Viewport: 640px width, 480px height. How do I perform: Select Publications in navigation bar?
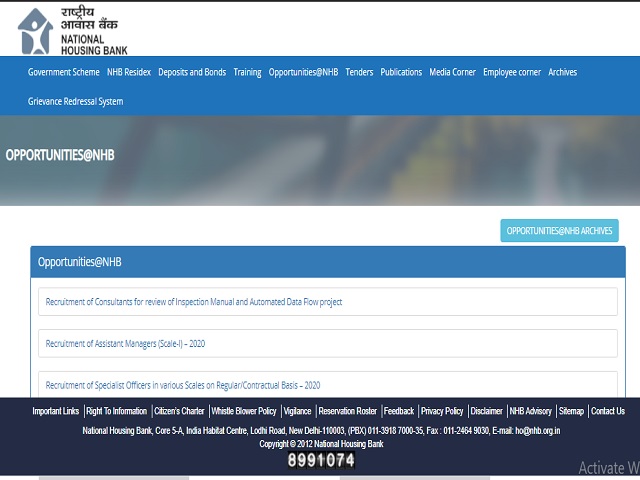pyautogui.click(x=401, y=72)
